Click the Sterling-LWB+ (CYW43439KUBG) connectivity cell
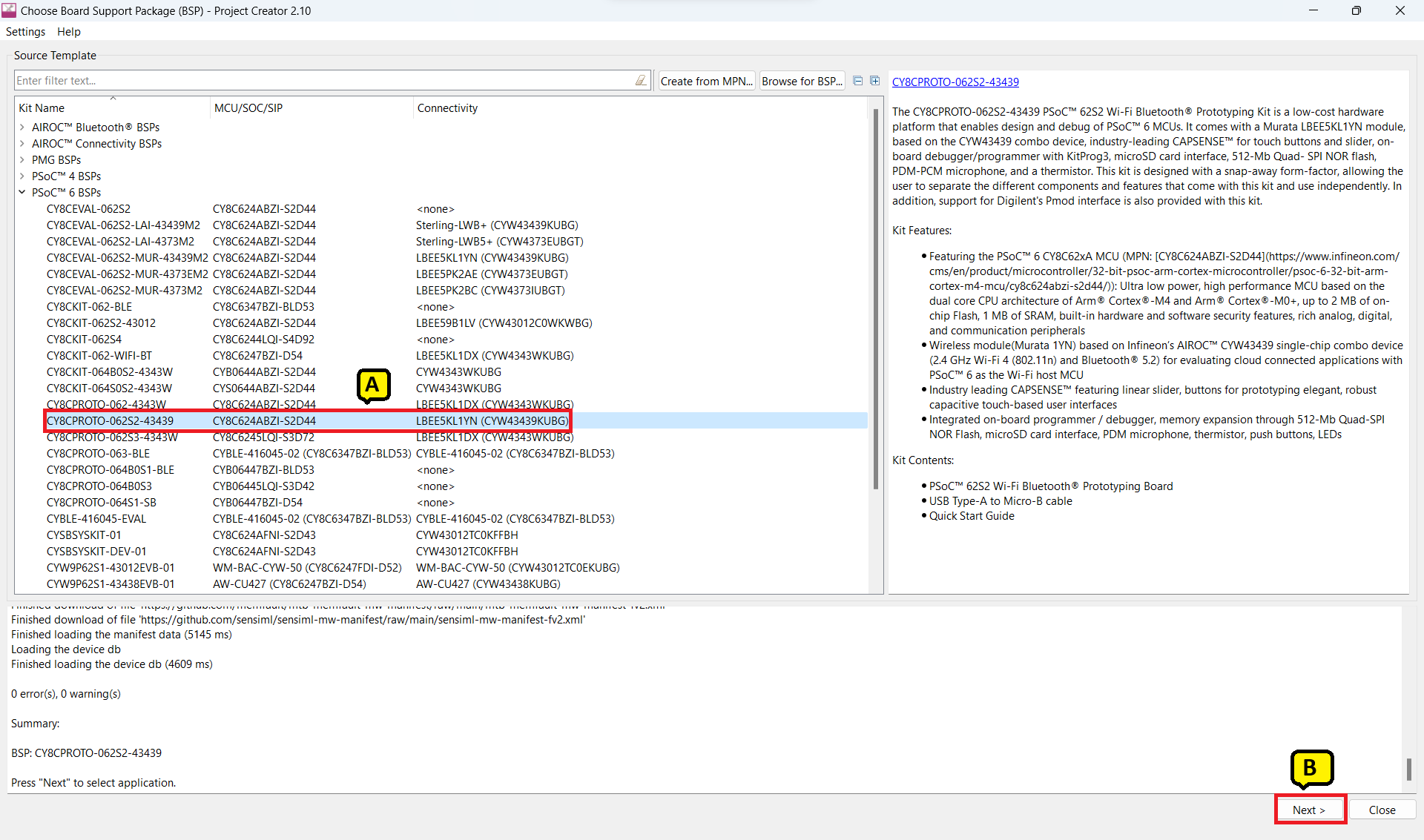 coord(497,225)
